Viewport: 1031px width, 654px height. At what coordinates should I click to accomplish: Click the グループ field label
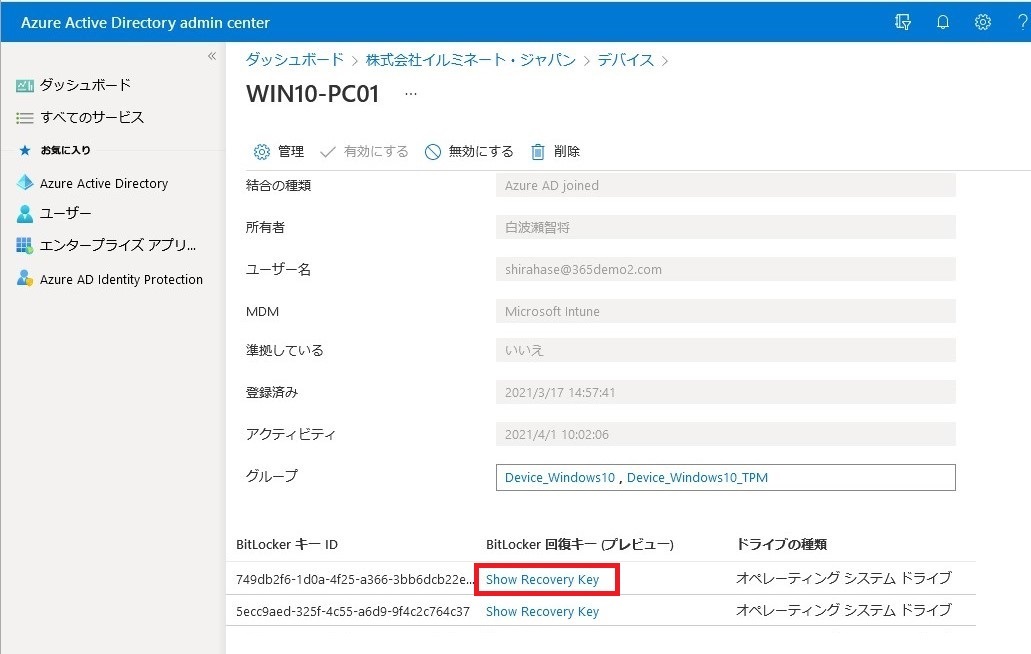click(x=272, y=476)
